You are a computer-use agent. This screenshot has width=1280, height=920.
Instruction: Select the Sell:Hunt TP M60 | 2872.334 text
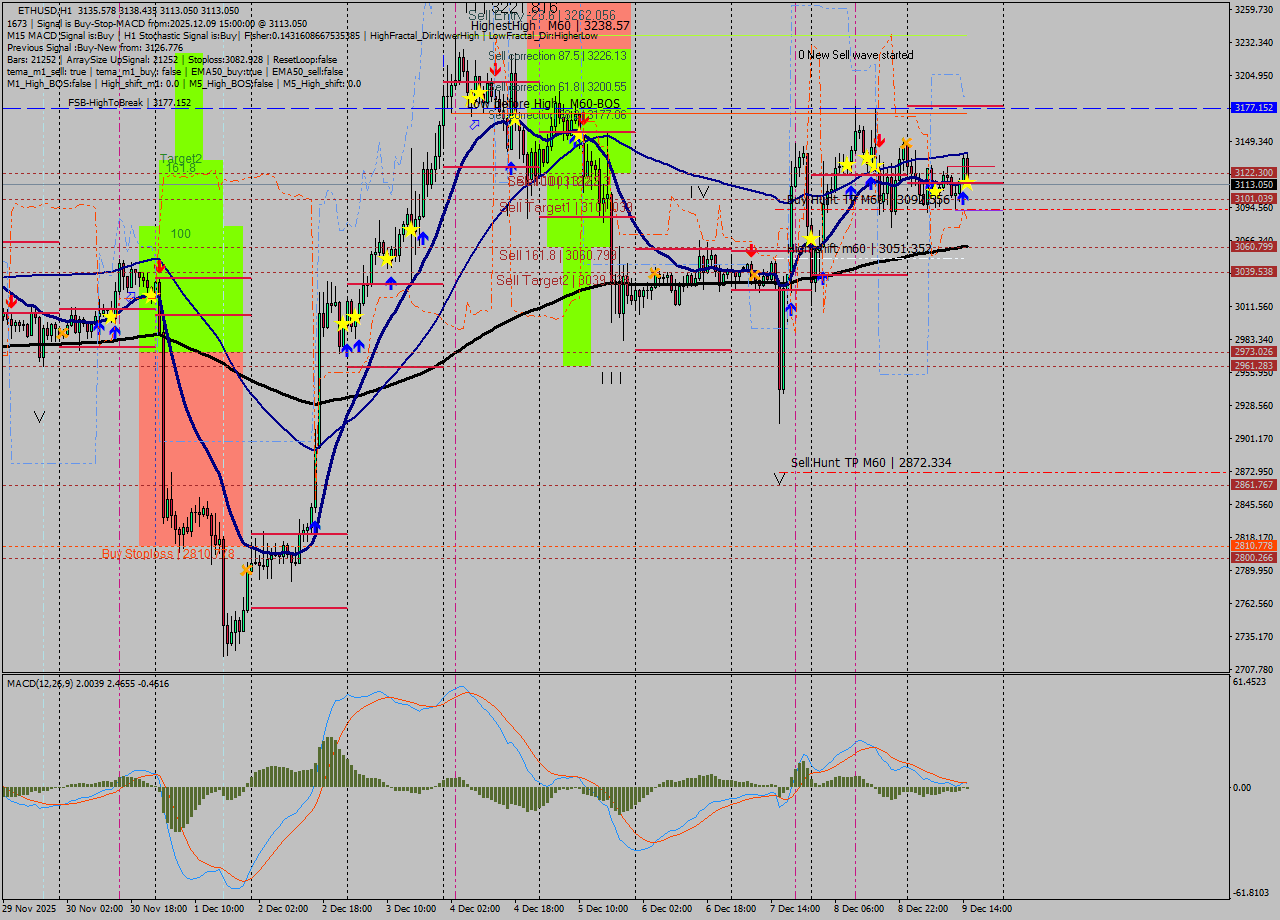(x=870, y=462)
